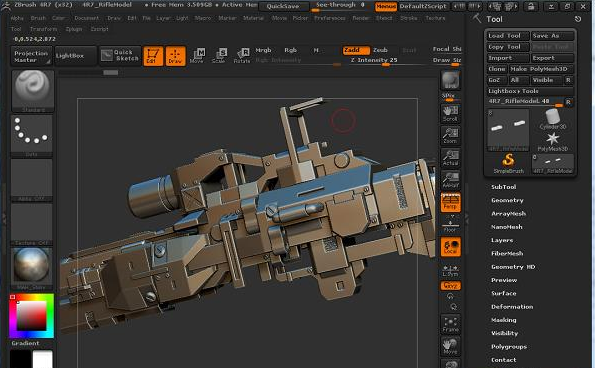Screen dimensions: 595x368
Task: Toggle Mrgb paint mode
Action: click(x=263, y=50)
